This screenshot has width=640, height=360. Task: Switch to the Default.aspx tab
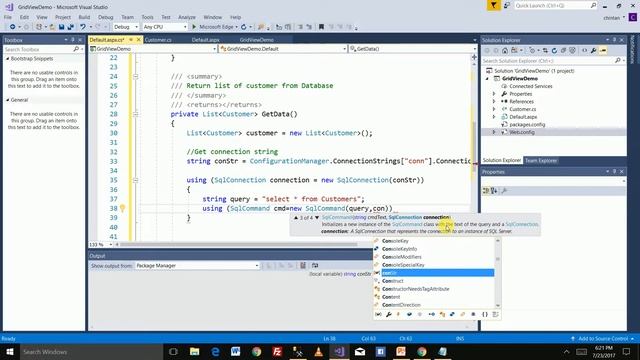pos(206,40)
